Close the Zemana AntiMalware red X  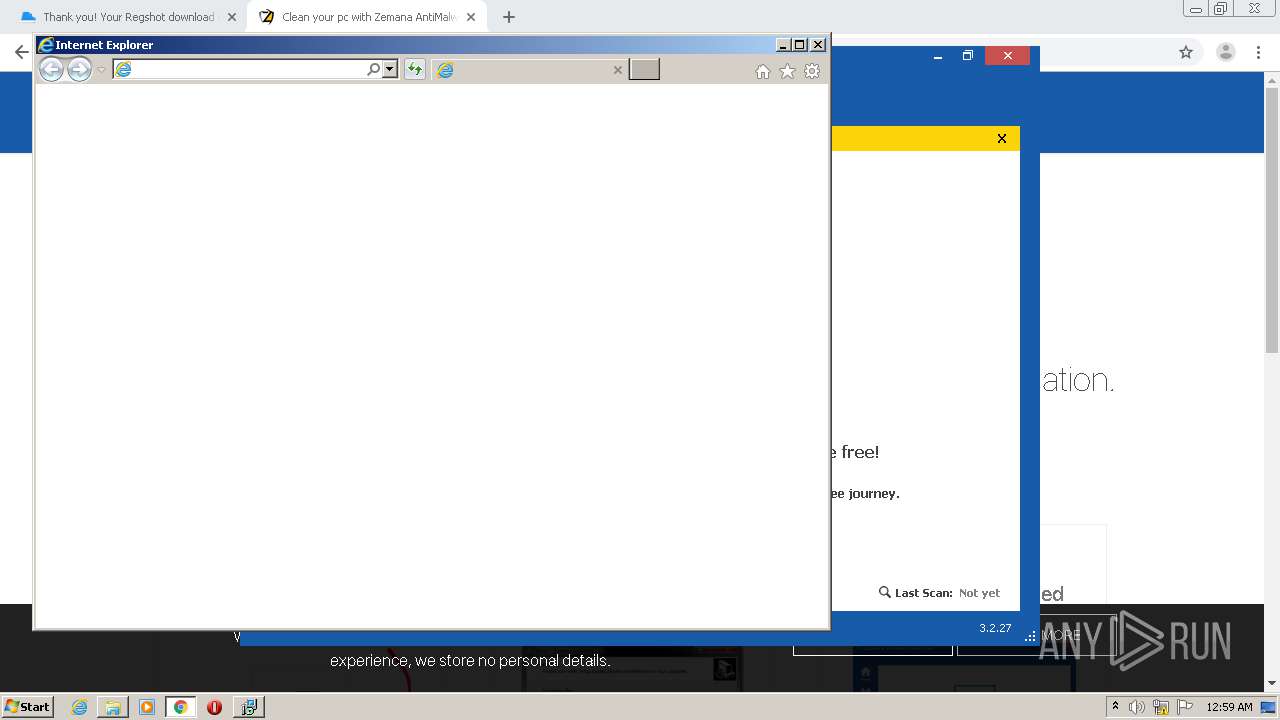[1007, 56]
